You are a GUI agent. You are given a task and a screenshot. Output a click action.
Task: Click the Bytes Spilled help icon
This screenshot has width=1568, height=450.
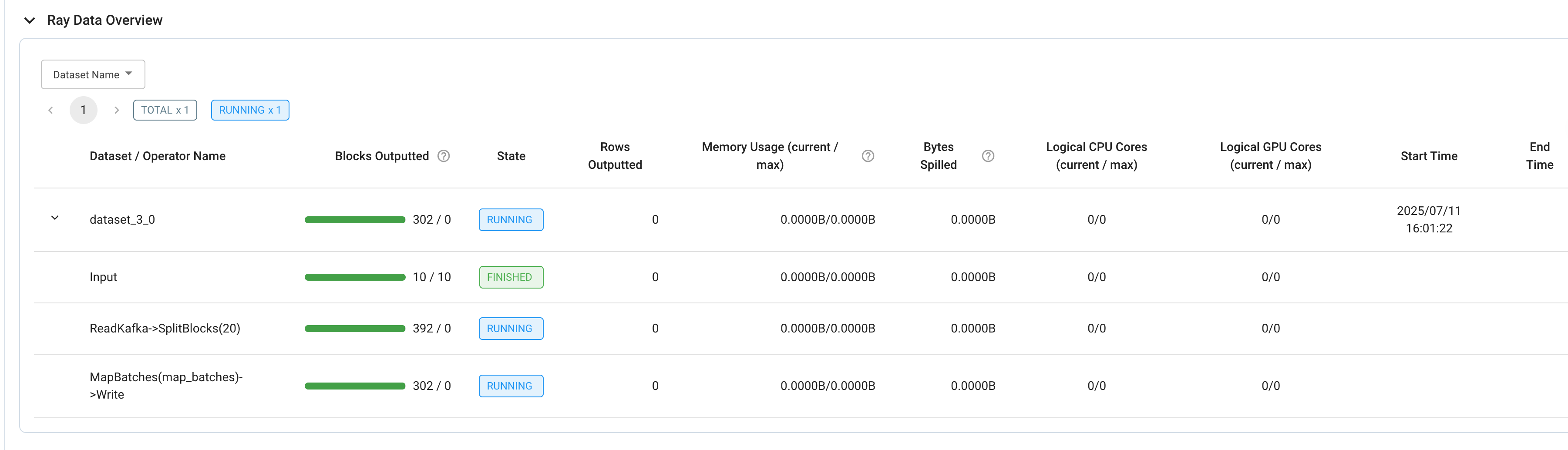(988, 156)
